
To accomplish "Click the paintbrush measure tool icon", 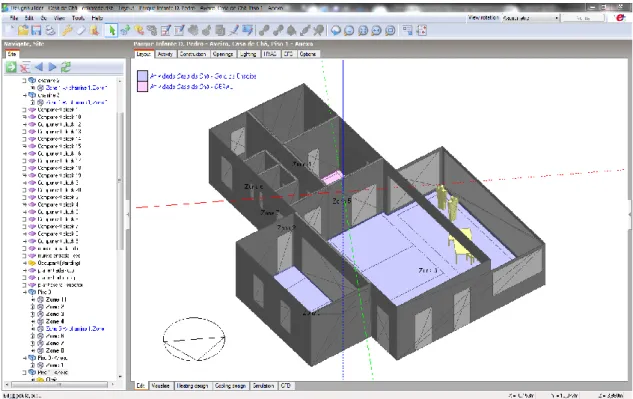I will click(234, 30).
